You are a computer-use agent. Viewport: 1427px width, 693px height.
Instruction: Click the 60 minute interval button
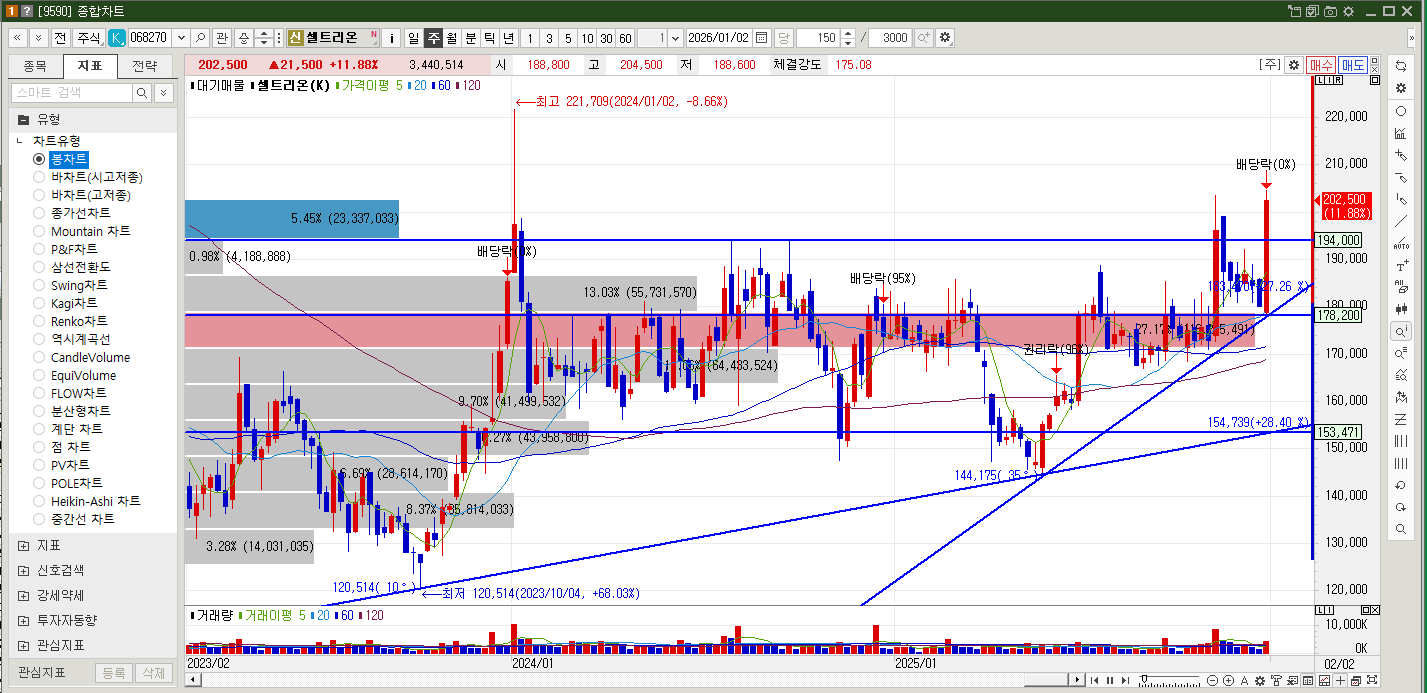(x=625, y=37)
